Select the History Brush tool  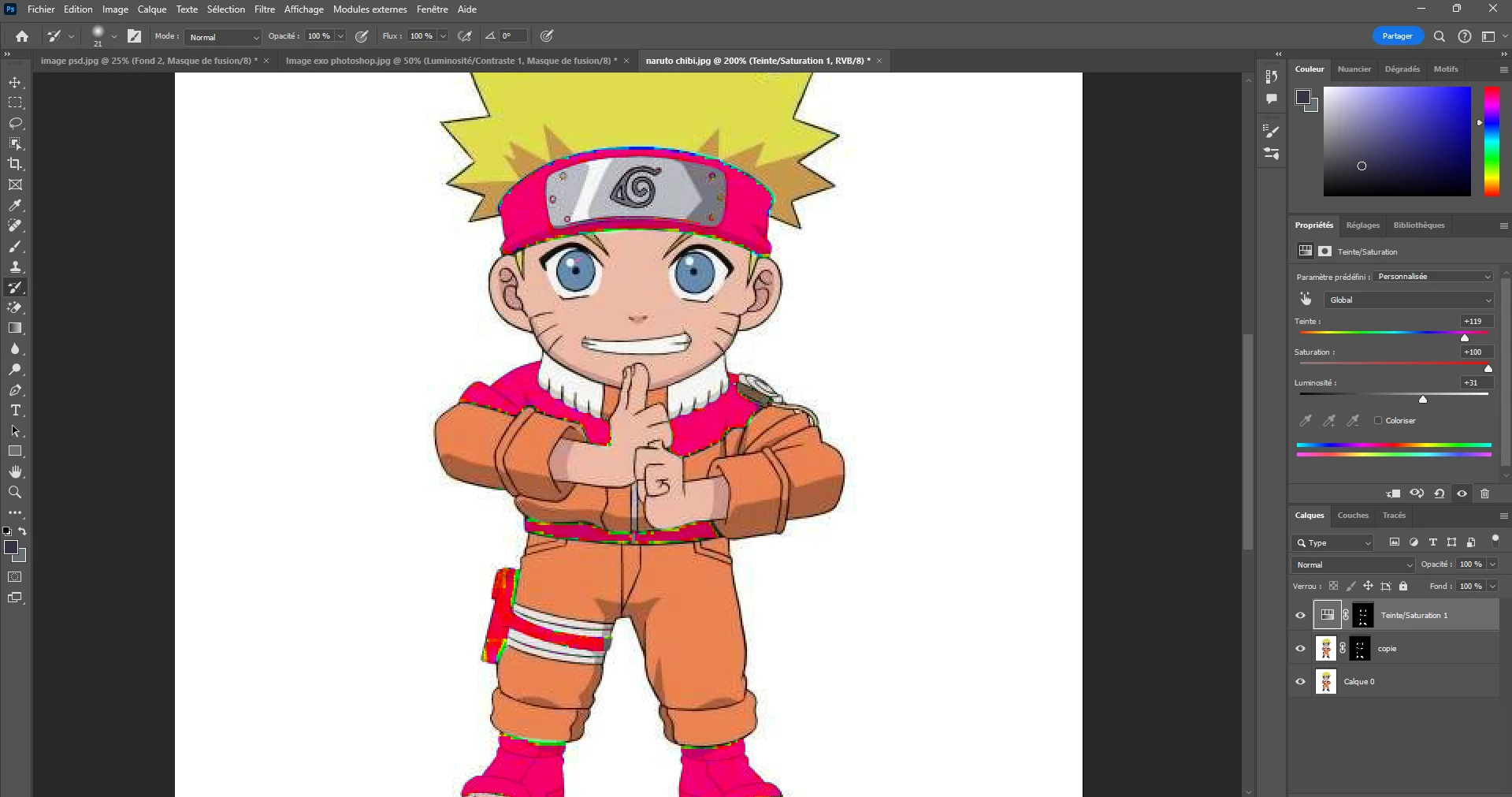(15, 288)
